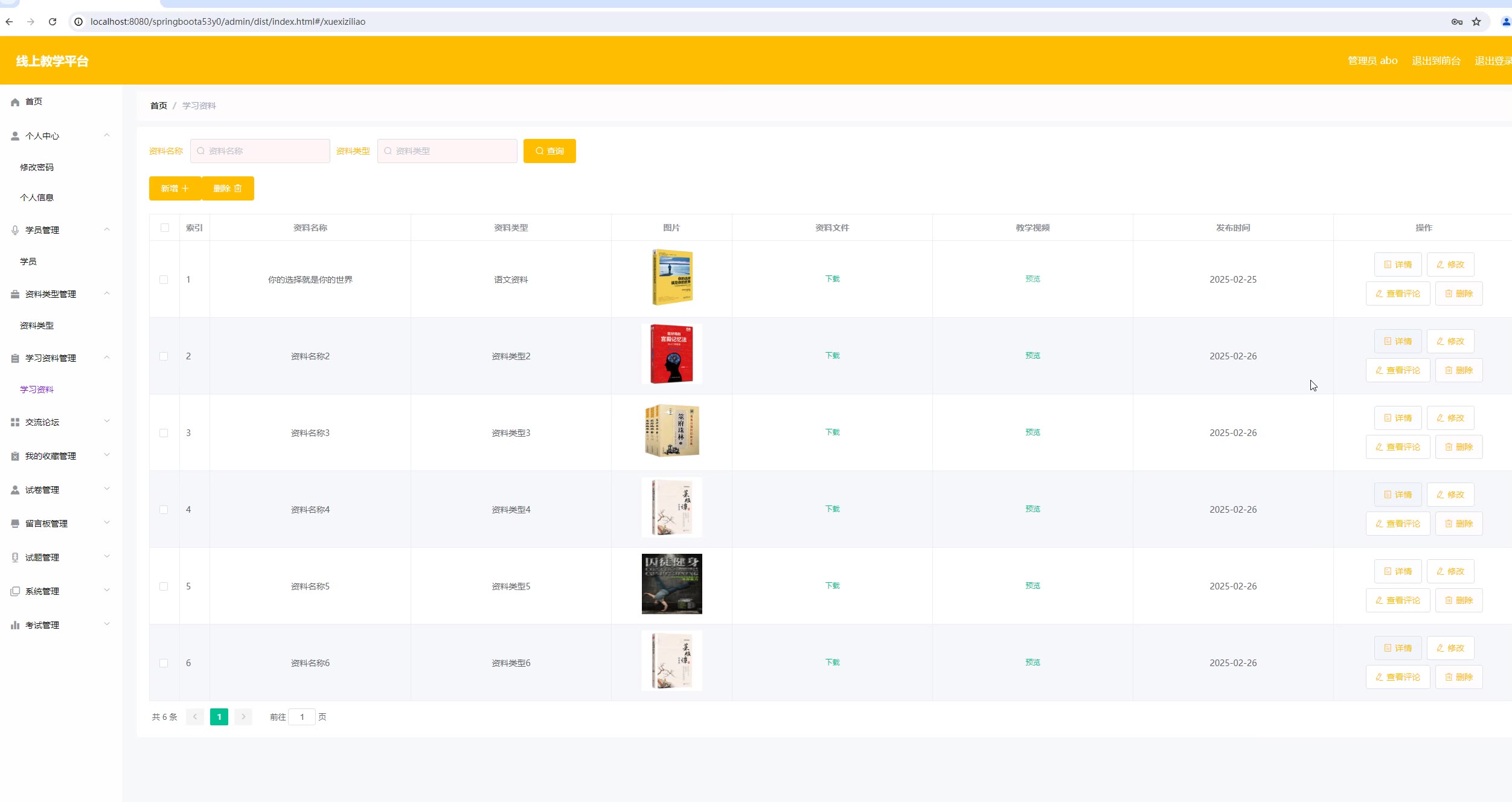1512x802 pixels.
Task: Click 删除 trash button for 资料名称3
Action: (1459, 447)
